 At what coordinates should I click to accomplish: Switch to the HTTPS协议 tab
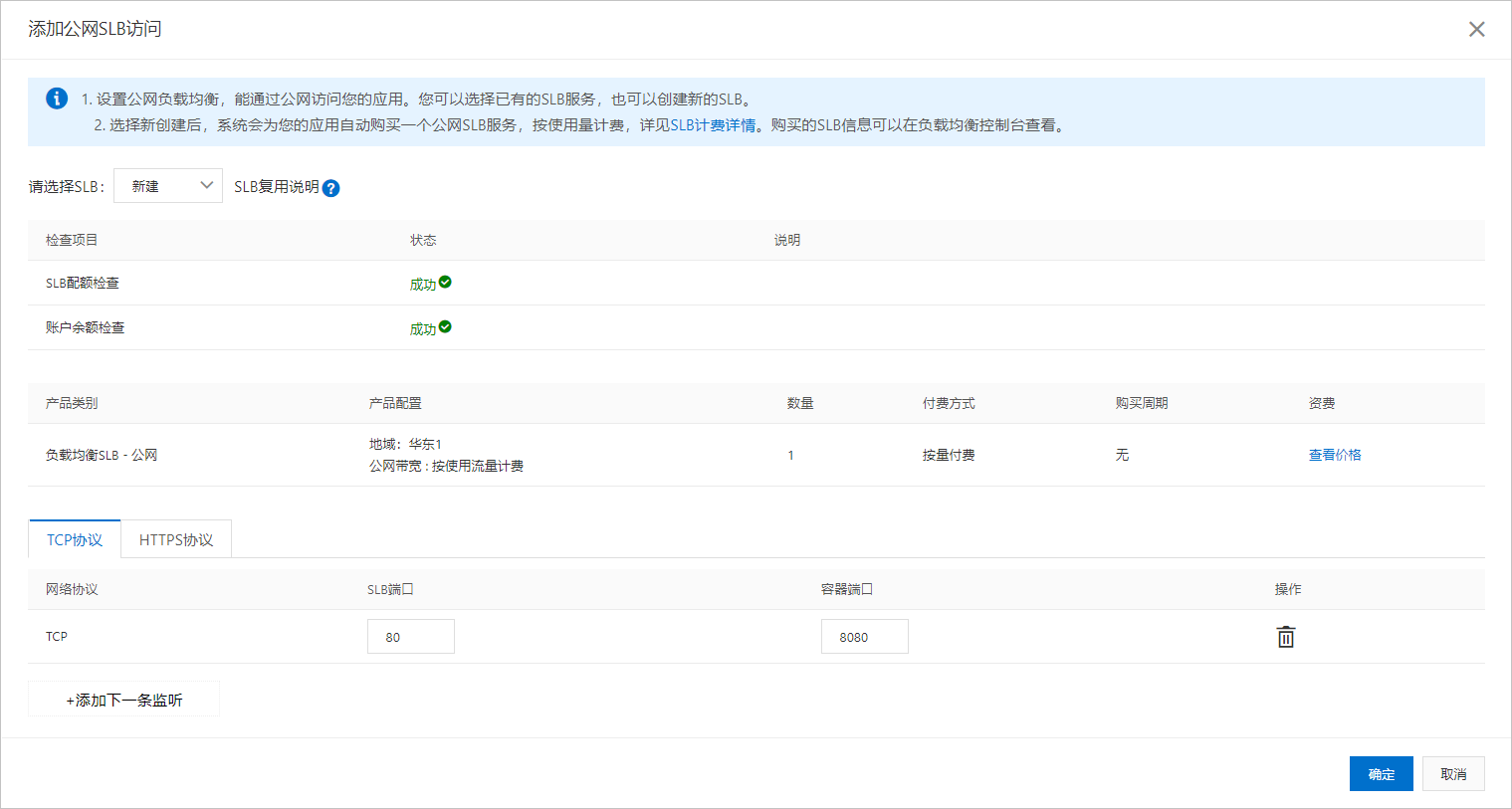point(176,539)
